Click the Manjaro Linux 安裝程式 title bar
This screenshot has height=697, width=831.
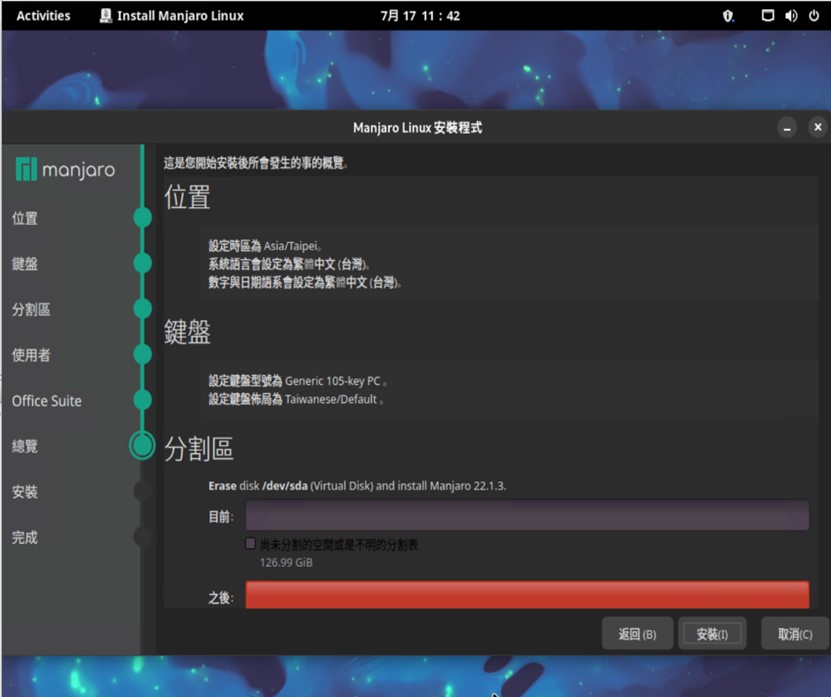point(417,128)
